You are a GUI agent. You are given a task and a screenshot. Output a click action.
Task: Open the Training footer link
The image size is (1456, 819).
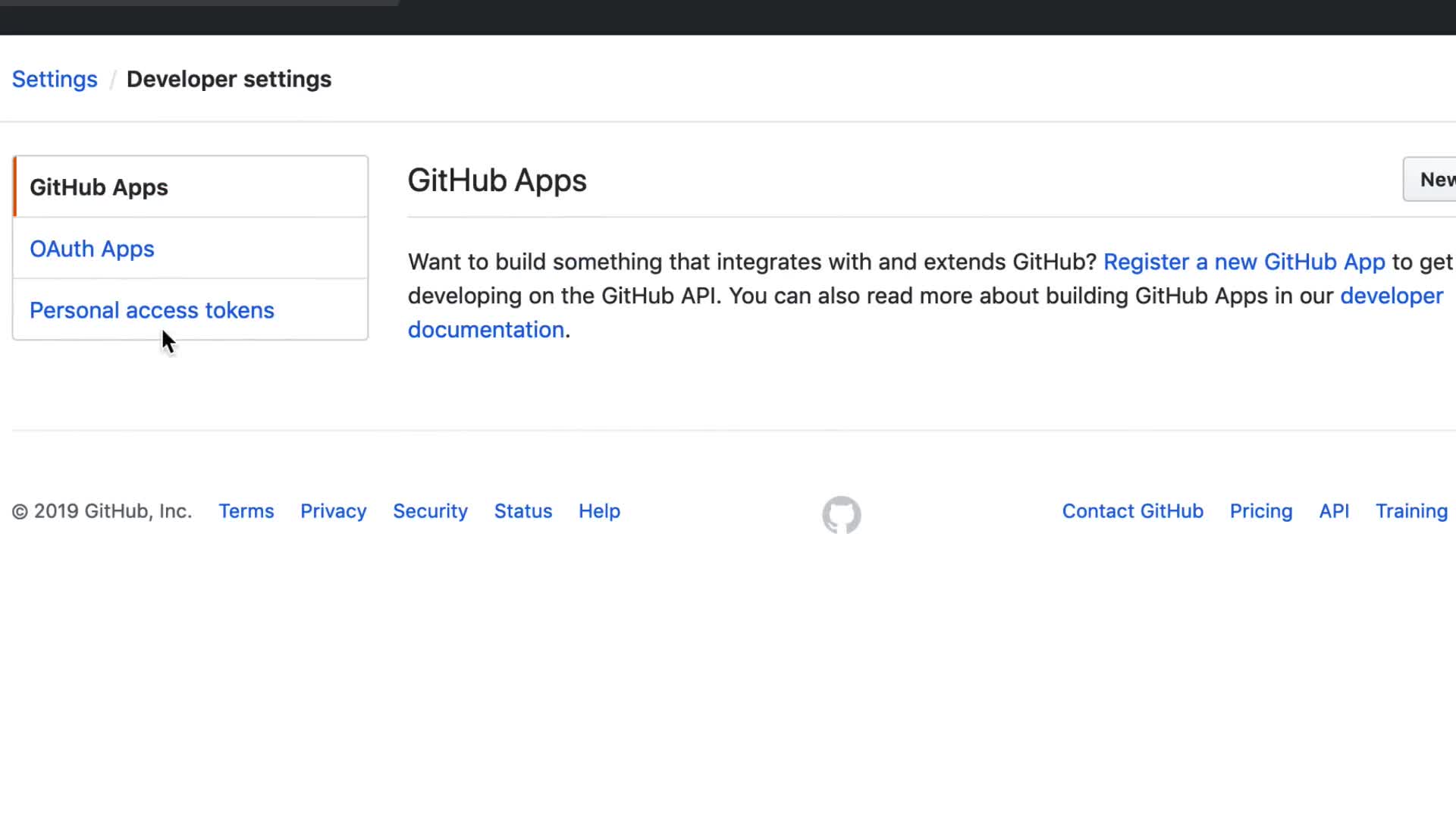(1410, 511)
